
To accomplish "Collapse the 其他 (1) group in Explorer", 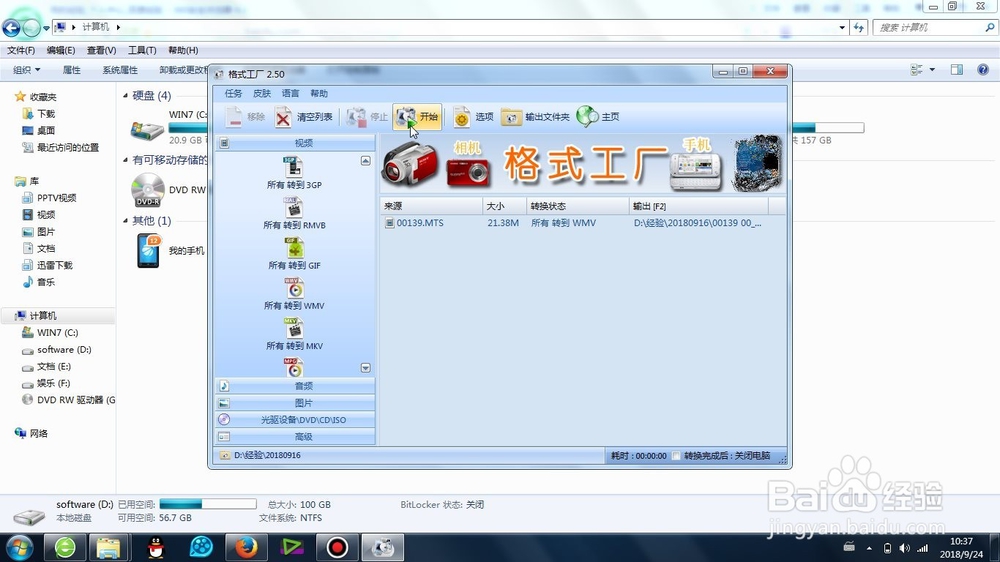I will [126, 221].
